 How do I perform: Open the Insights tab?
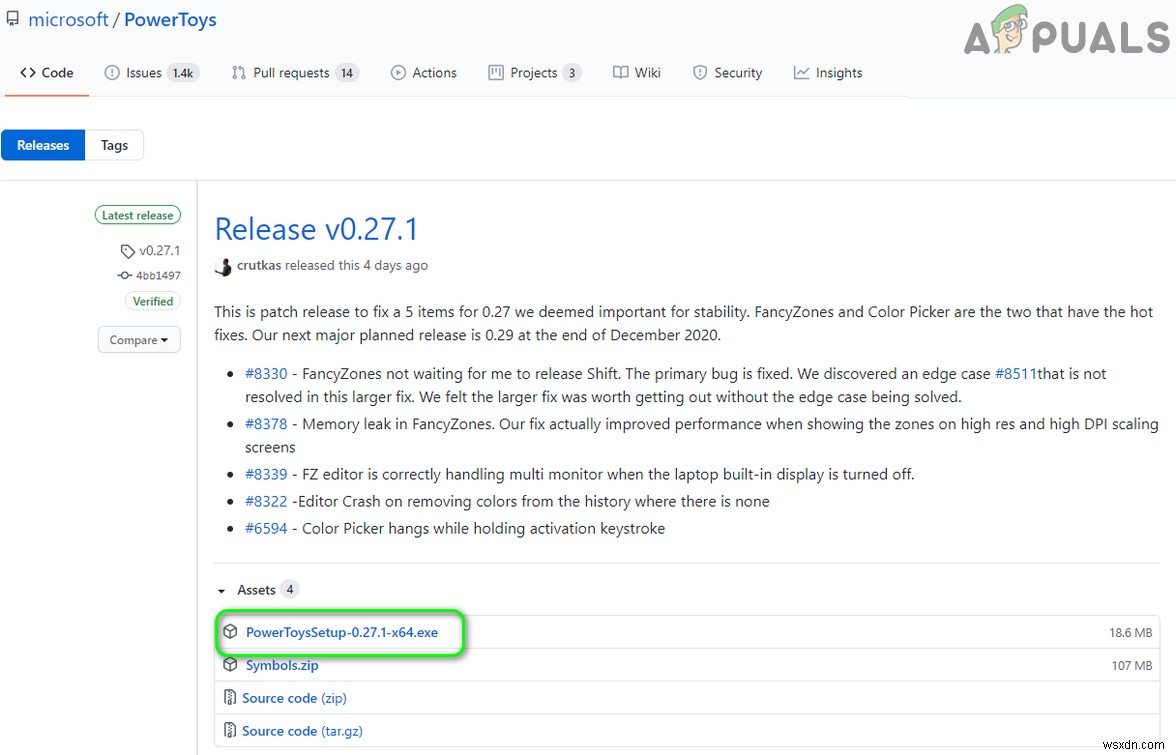coord(828,73)
